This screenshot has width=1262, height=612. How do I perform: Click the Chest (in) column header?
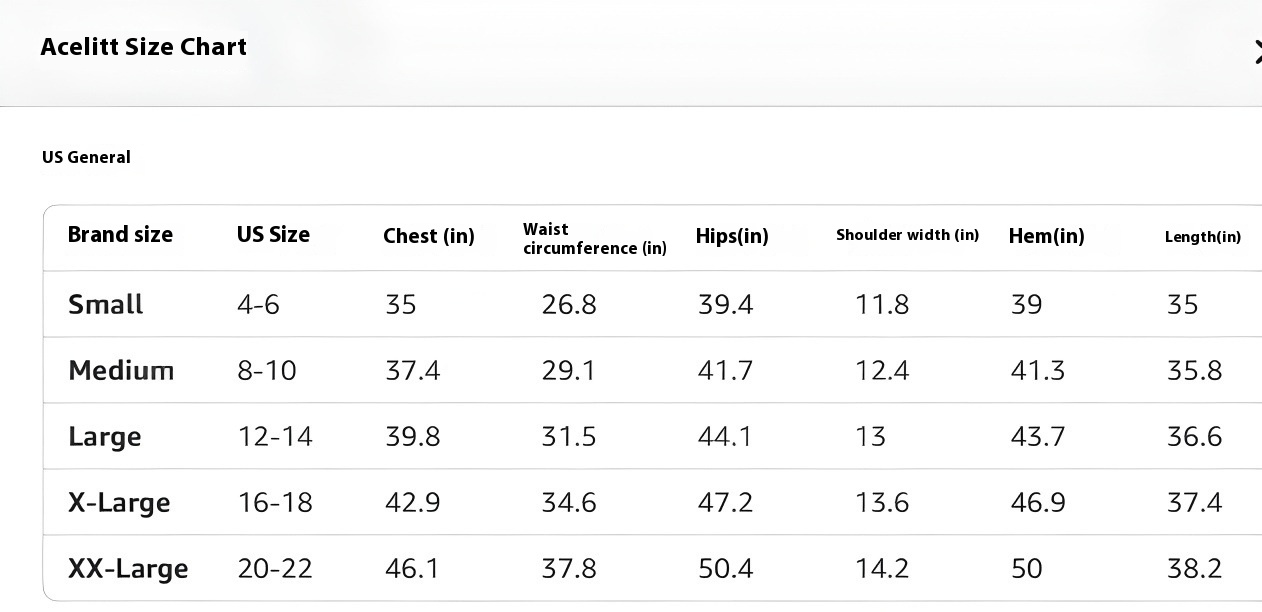pos(429,236)
